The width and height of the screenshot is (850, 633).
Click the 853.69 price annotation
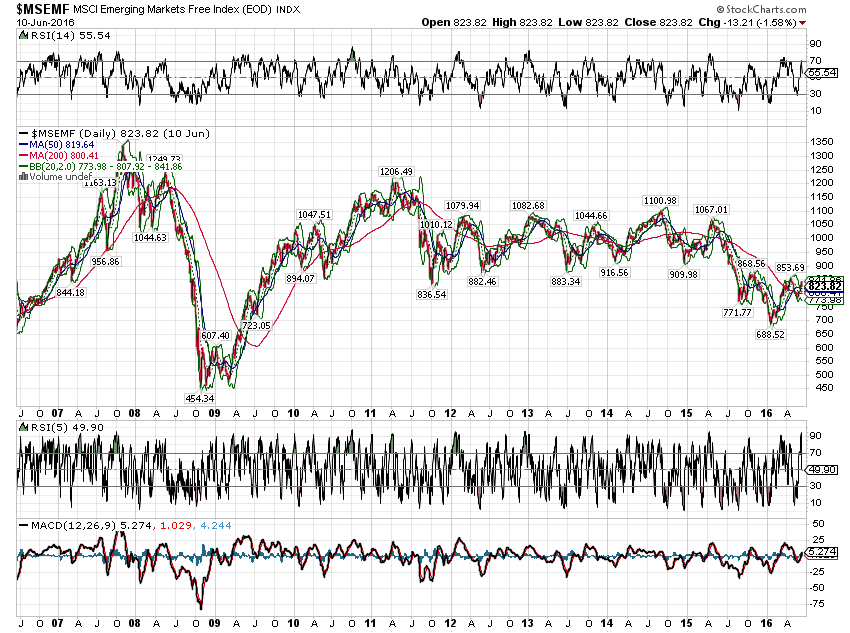point(790,267)
